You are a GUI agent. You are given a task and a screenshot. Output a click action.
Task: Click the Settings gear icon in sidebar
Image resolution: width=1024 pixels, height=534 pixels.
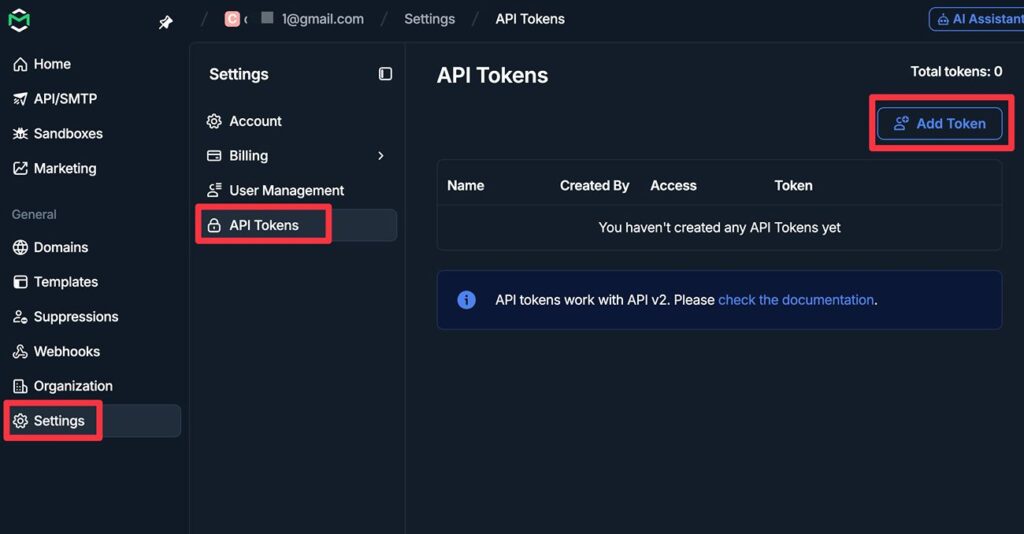tap(20, 421)
